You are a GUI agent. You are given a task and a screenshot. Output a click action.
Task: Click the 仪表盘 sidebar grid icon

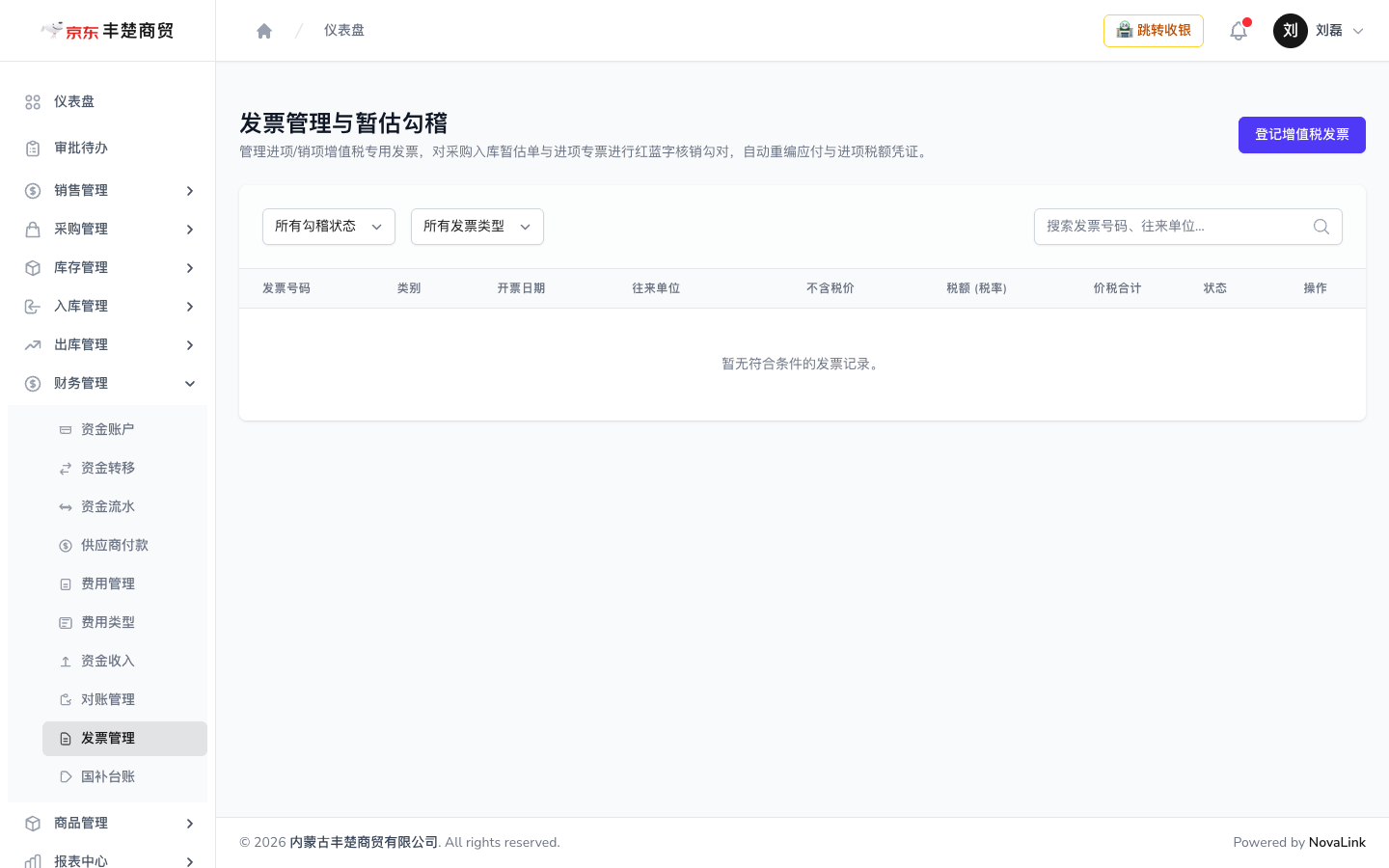pyautogui.click(x=33, y=102)
